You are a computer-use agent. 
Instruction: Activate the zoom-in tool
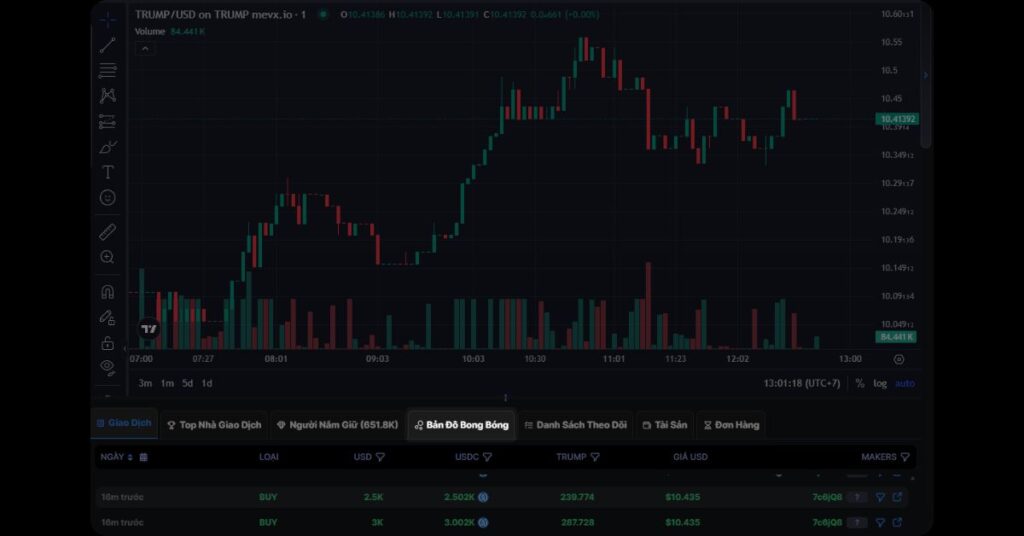tap(108, 257)
